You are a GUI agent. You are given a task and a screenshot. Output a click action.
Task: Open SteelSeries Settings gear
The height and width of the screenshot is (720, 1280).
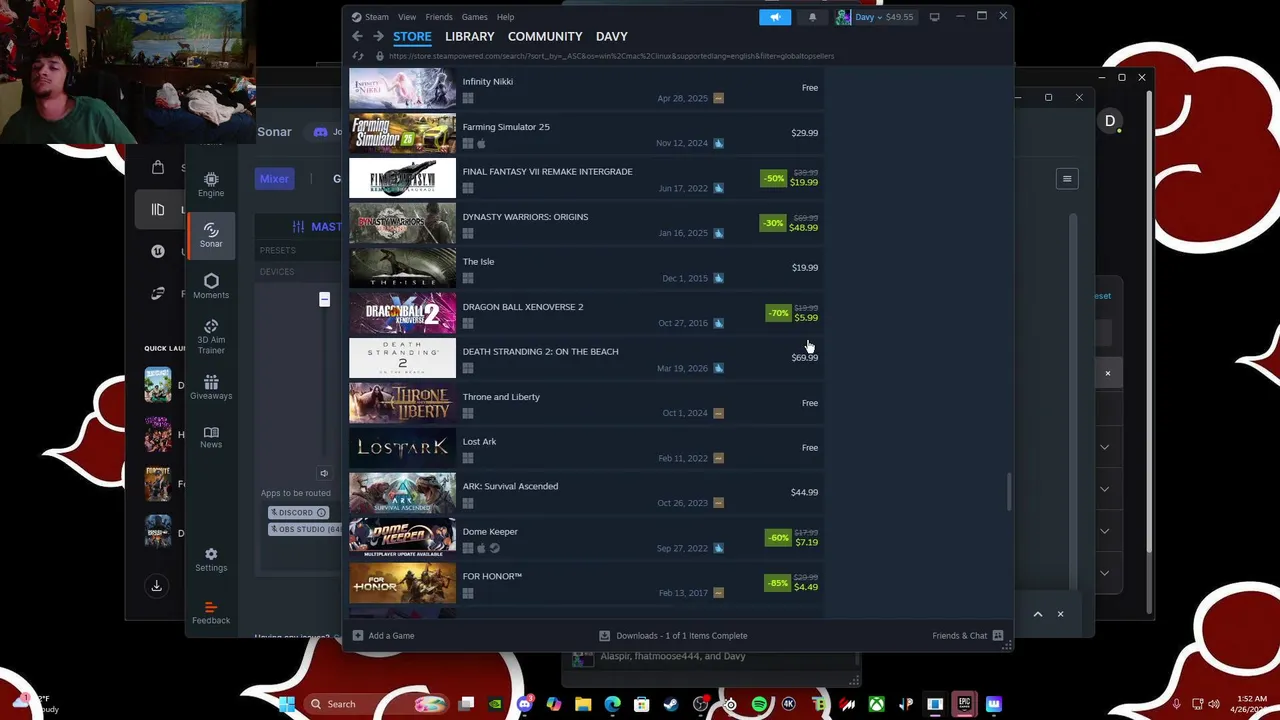click(211, 559)
